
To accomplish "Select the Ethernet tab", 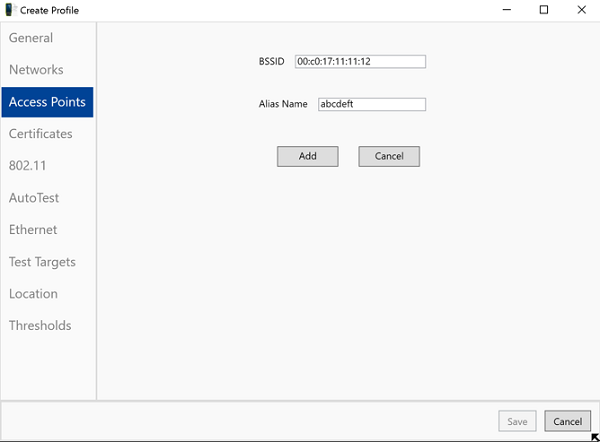I will 33,230.
